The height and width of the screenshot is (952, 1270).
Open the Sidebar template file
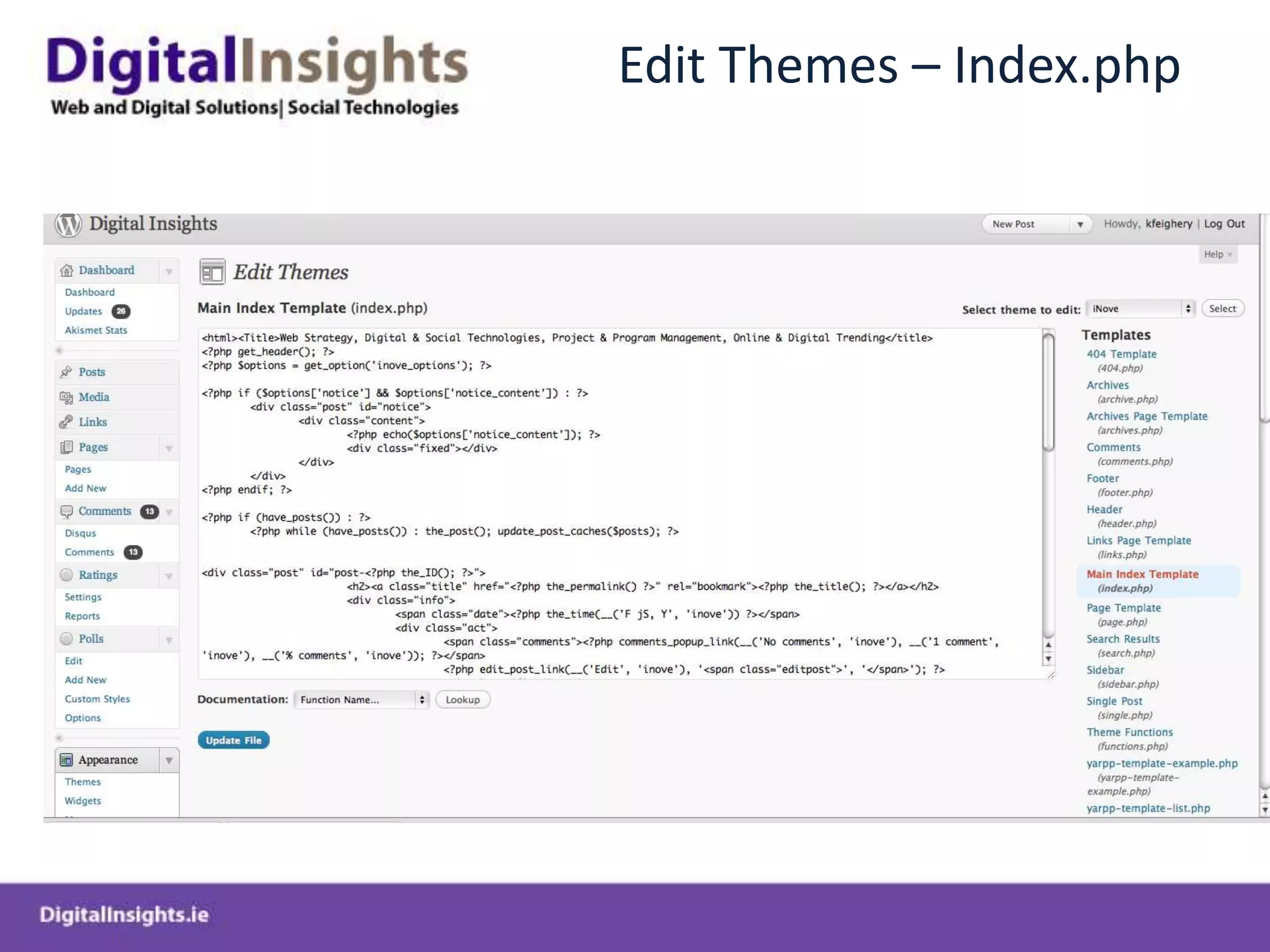pos(1105,670)
